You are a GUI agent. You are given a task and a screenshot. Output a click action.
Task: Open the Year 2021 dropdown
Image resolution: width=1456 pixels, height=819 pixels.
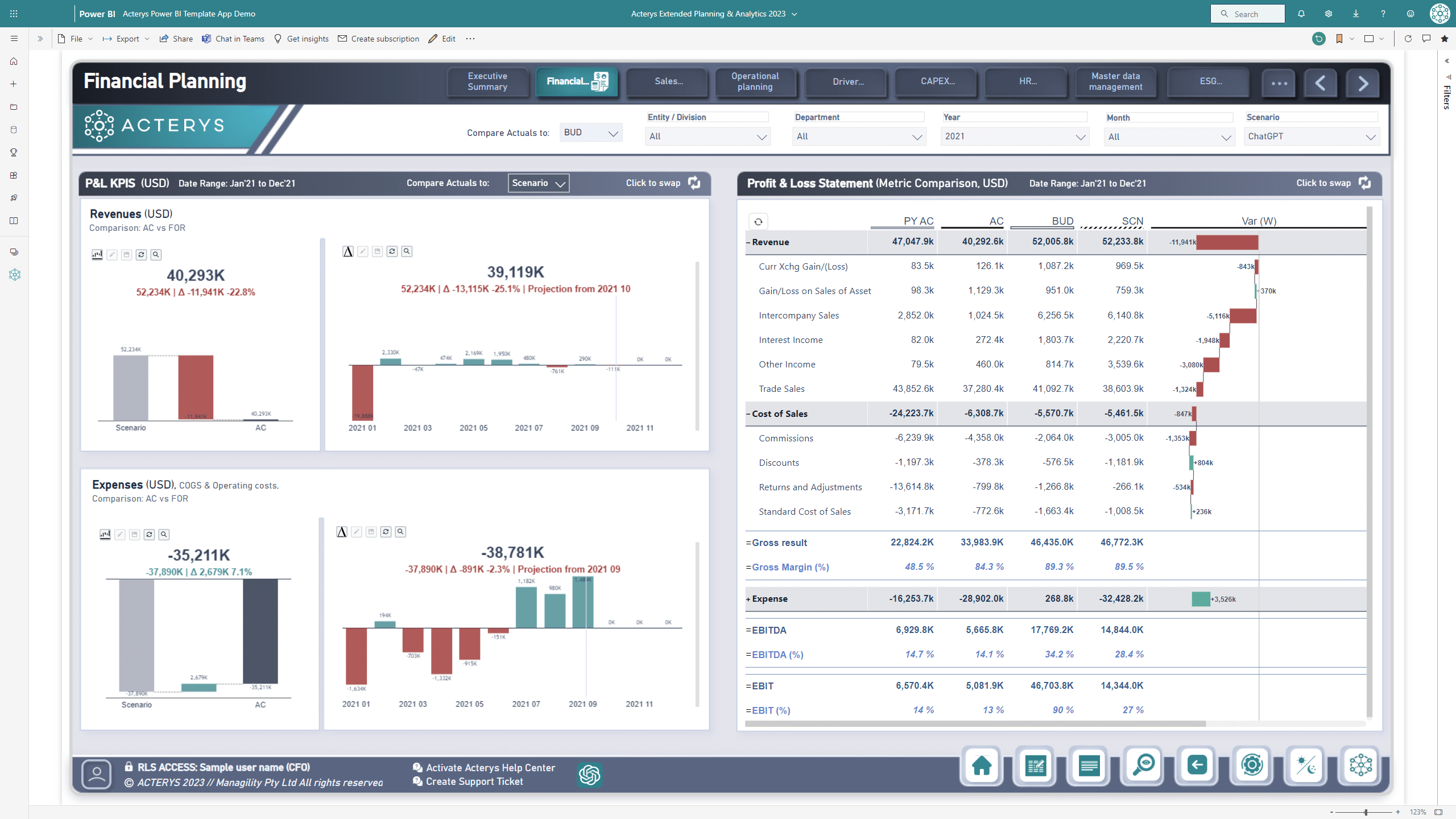pos(1015,136)
